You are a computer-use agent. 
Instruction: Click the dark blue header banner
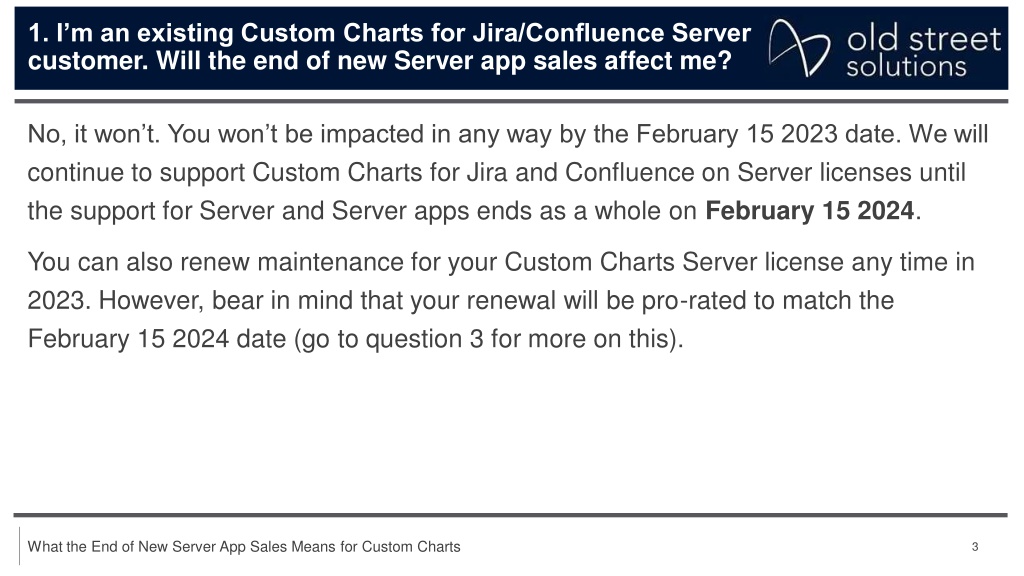click(511, 48)
